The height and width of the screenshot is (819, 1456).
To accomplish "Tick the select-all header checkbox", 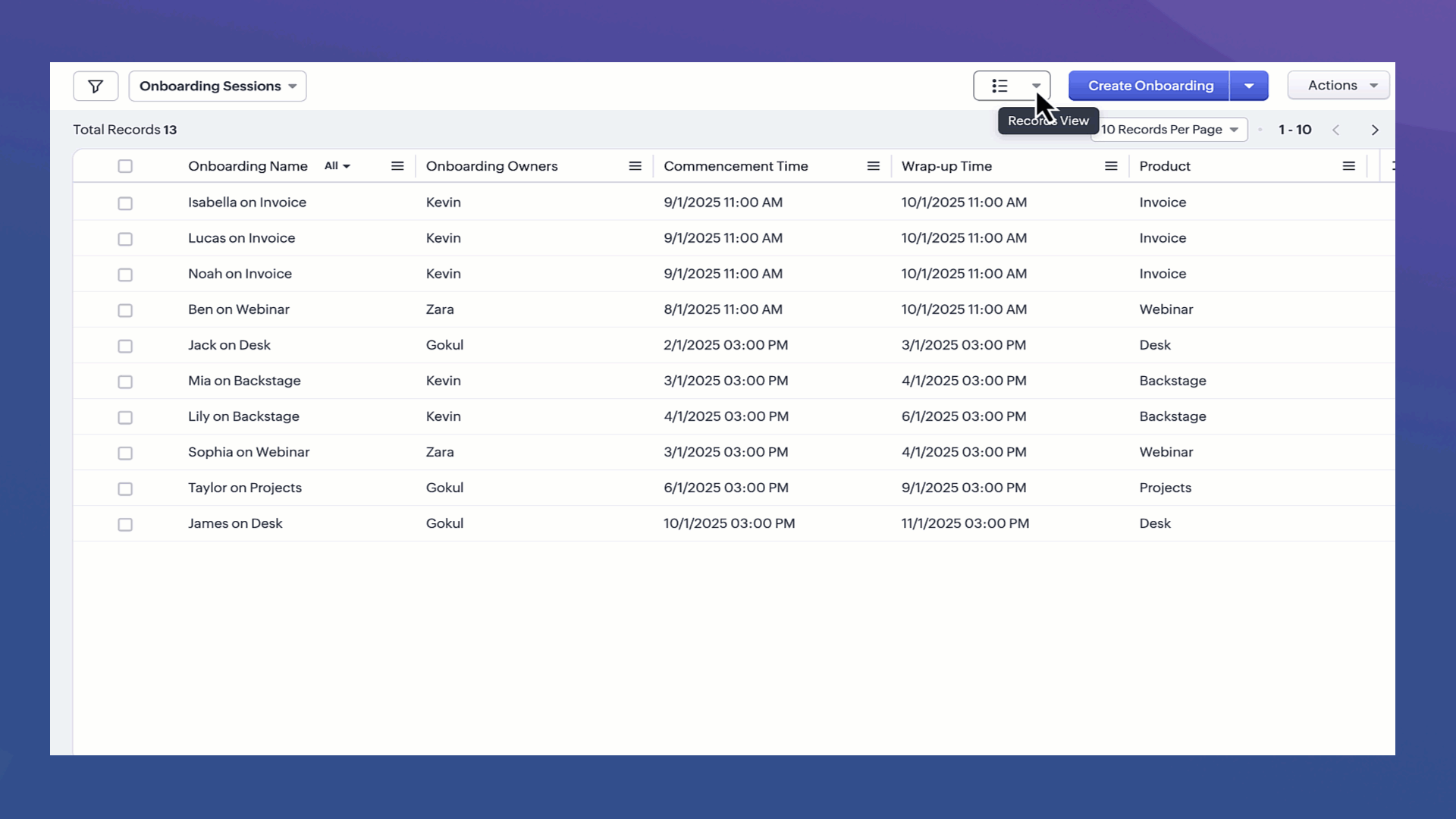I will pos(125,166).
